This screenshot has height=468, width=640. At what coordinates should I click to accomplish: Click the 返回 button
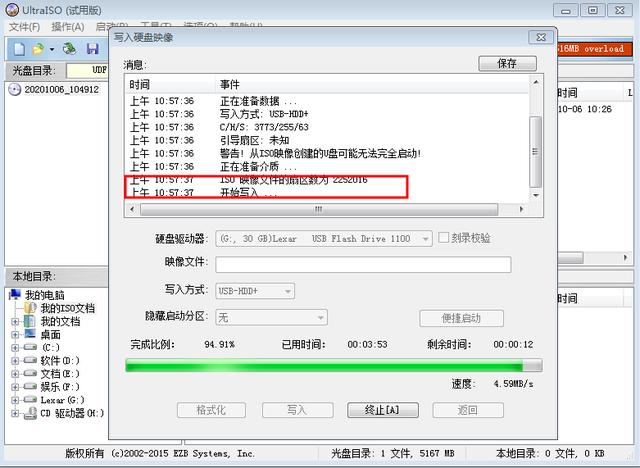468,410
